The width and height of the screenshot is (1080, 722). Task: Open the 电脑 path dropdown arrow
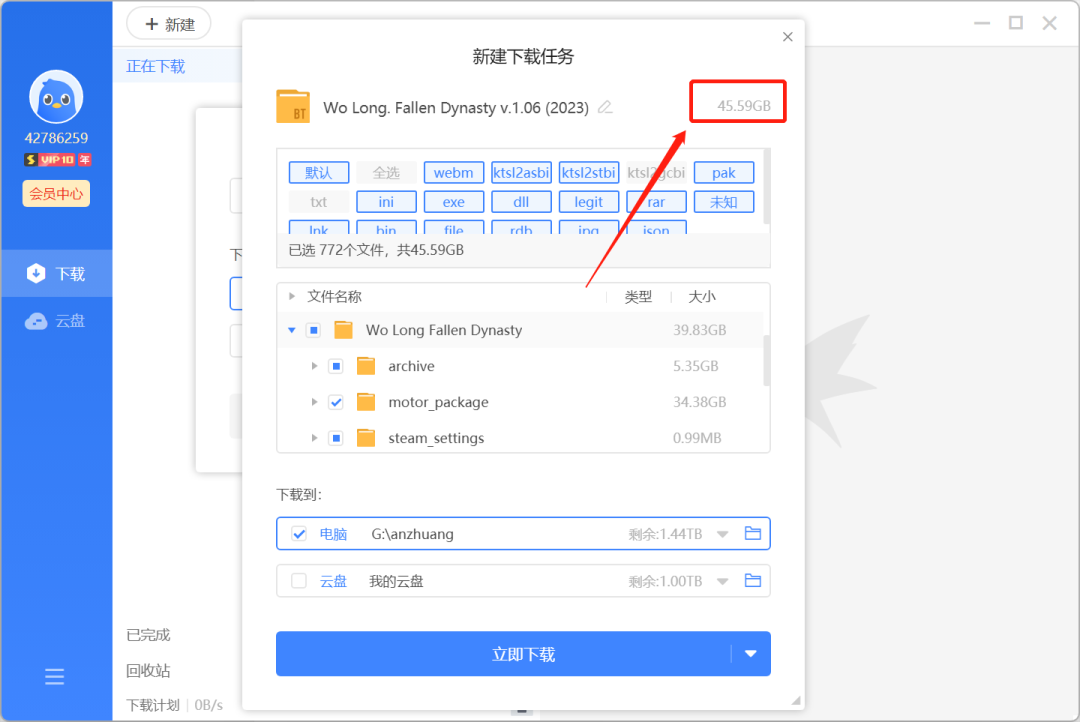(723, 534)
